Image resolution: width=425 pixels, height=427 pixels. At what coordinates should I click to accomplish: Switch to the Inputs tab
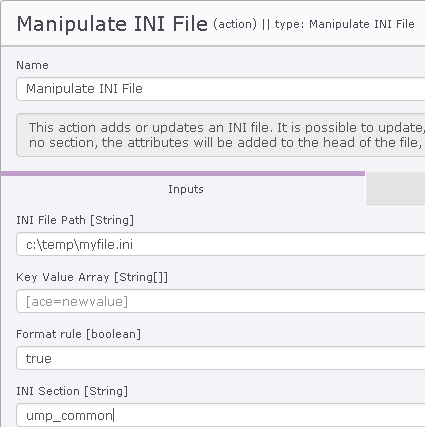[x=186, y=189]
